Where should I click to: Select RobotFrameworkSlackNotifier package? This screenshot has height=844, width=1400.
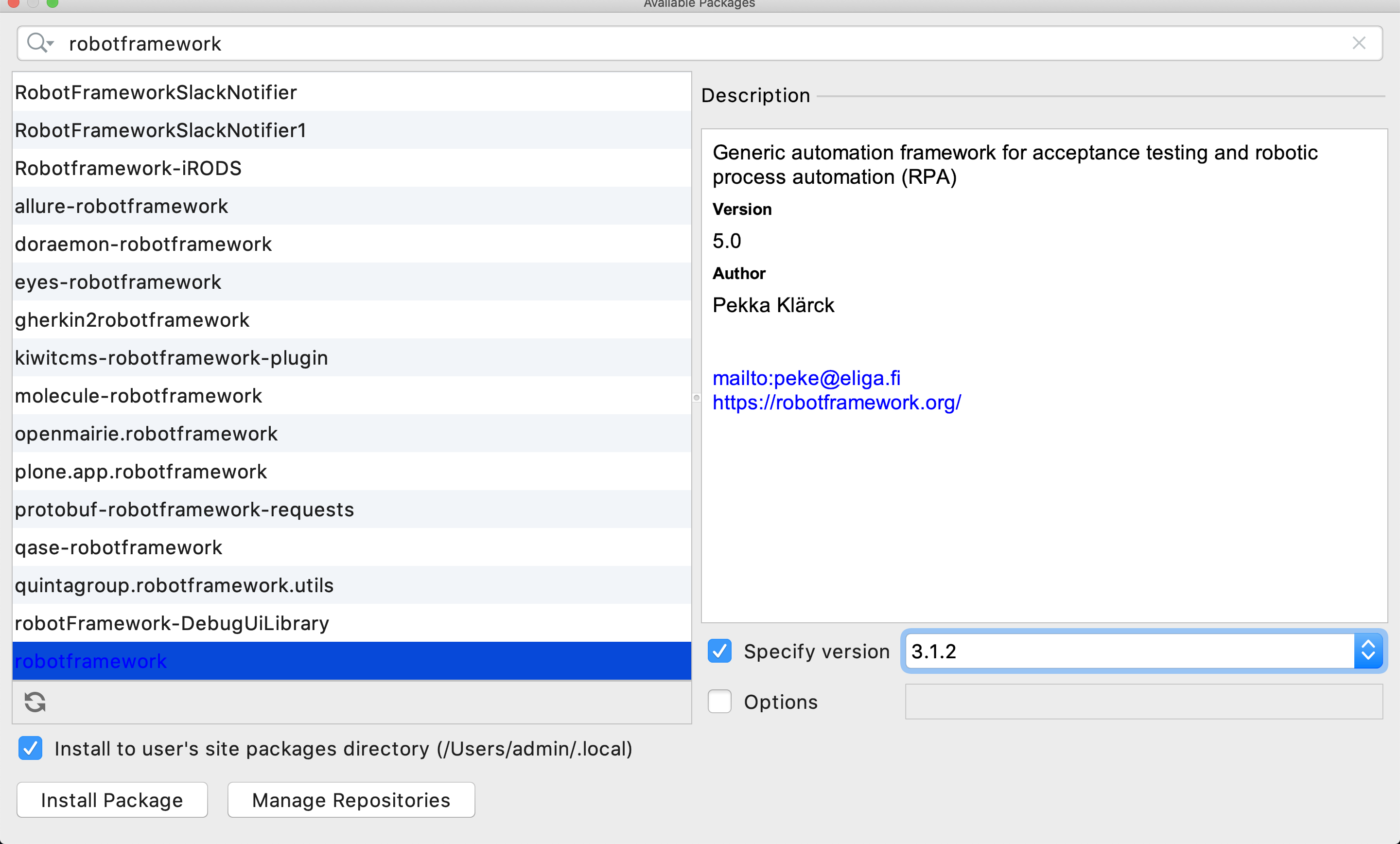[x=156, y=92]
